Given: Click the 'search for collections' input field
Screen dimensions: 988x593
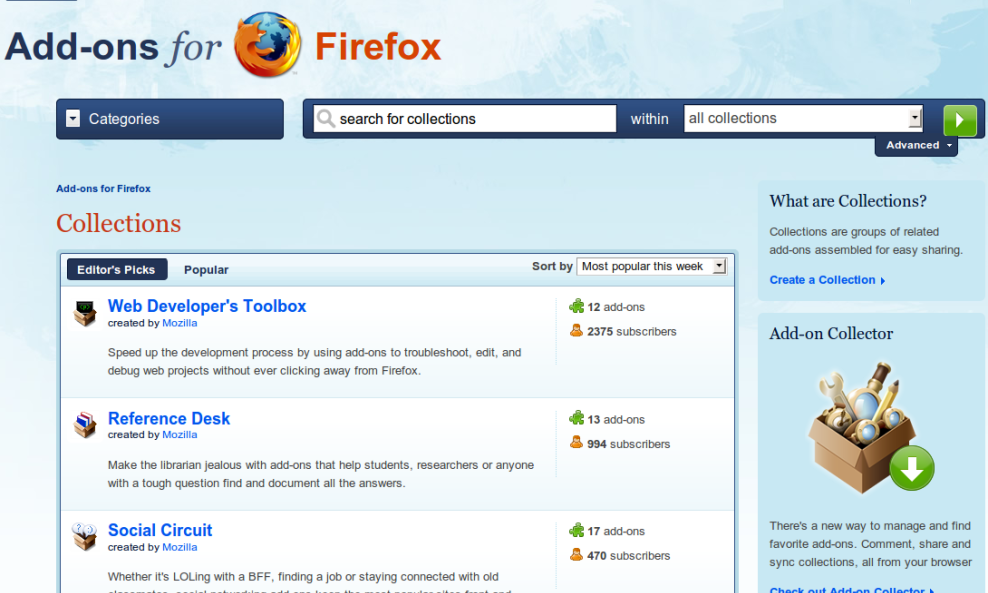Looking at the screenshot, I should (x=464, y=118).
